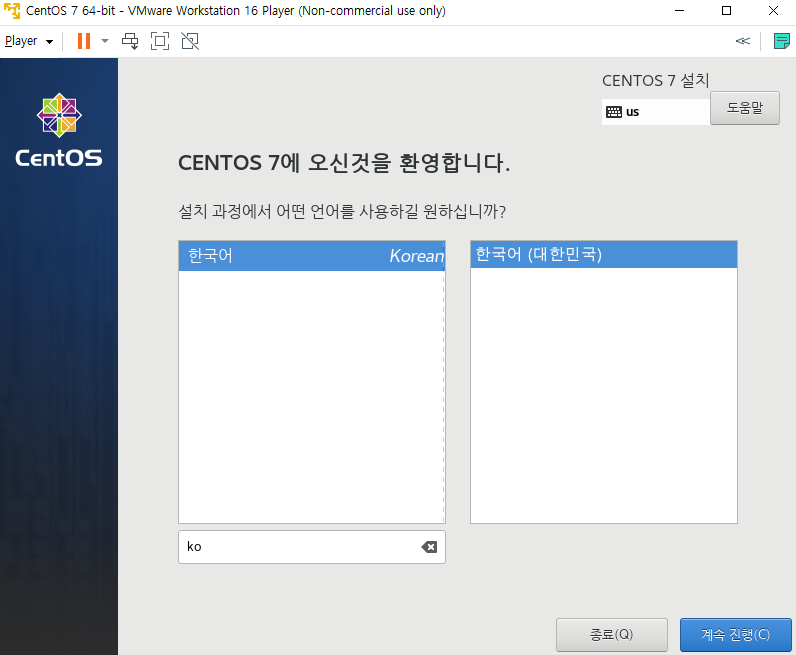Viewport: 796px width, 655px height.
Task: Collapse toolbar with double-chevron icon
Action: coord(742,41)
